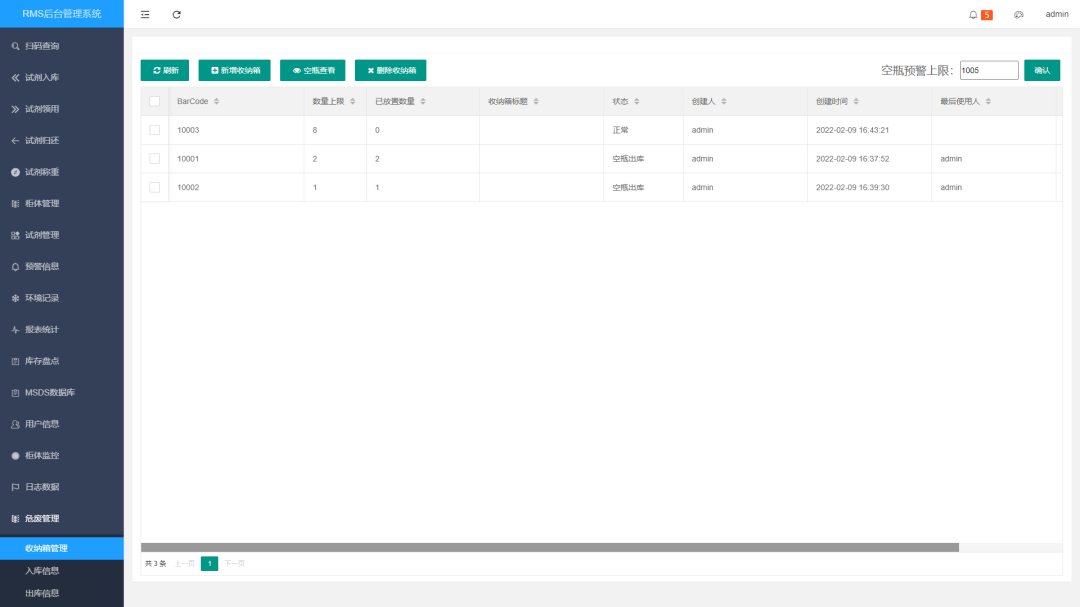Click the RMS后台管理系统 logo title
Image resolution: width=1080 pixels, height=607 pixels.
[x=62, y=14]
